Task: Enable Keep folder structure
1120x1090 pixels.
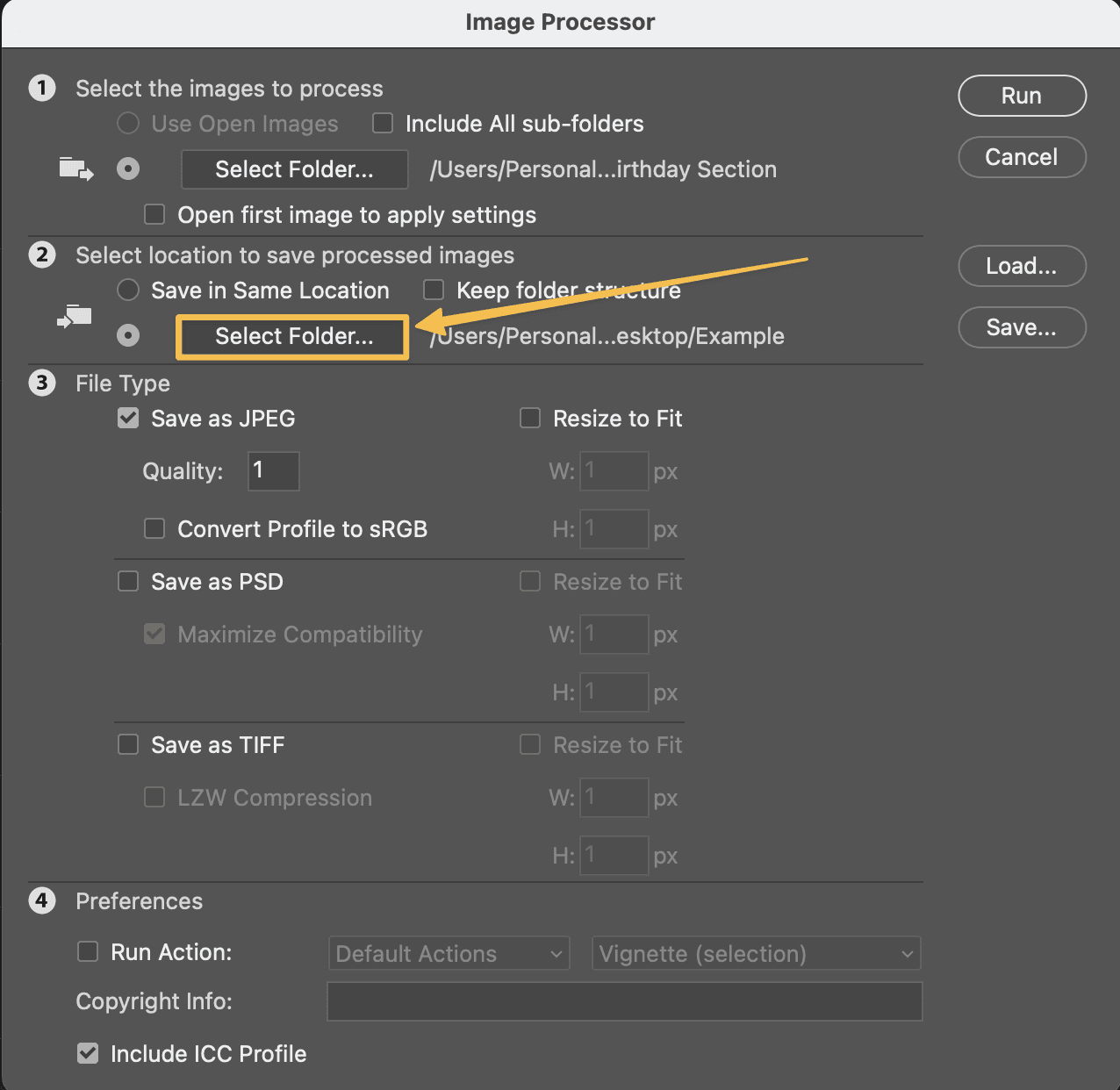Action: [434, 290]
